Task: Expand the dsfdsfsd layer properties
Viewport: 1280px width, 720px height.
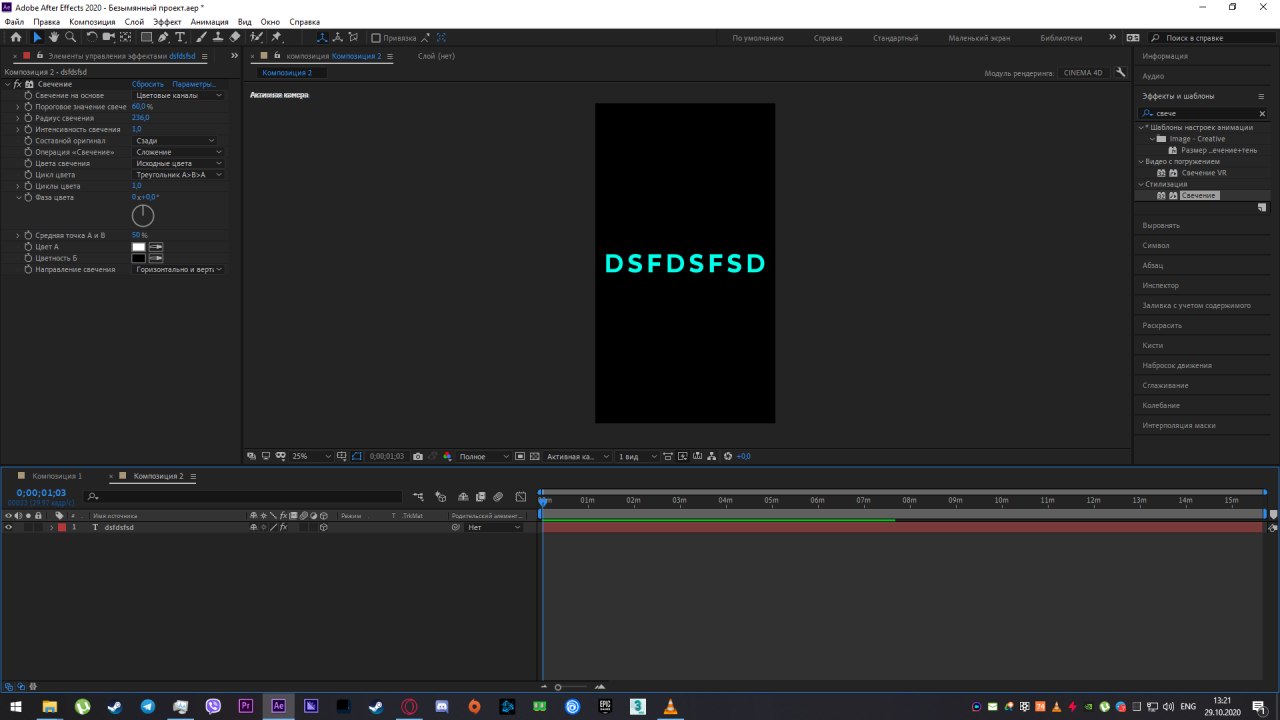Action: 51,527
